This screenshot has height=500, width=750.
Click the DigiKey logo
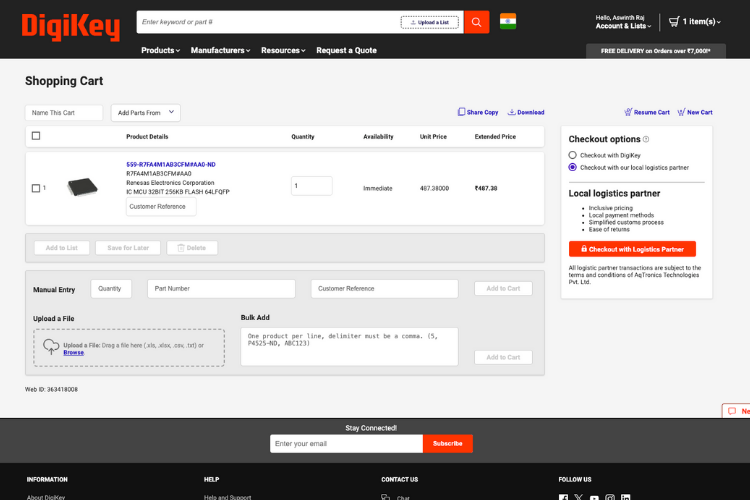click(x=71, y=27)
